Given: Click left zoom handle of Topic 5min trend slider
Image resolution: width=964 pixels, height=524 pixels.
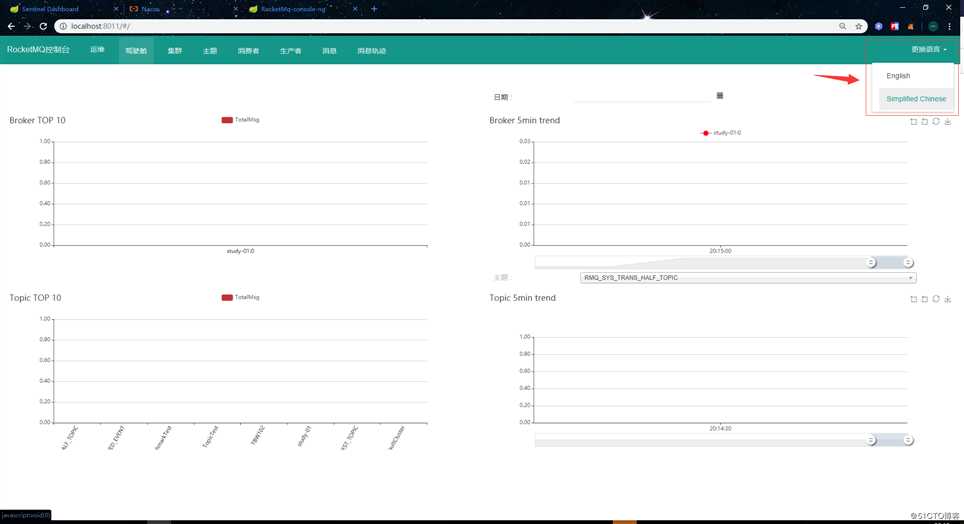Looking at the screenshot, I should point(871,440).
